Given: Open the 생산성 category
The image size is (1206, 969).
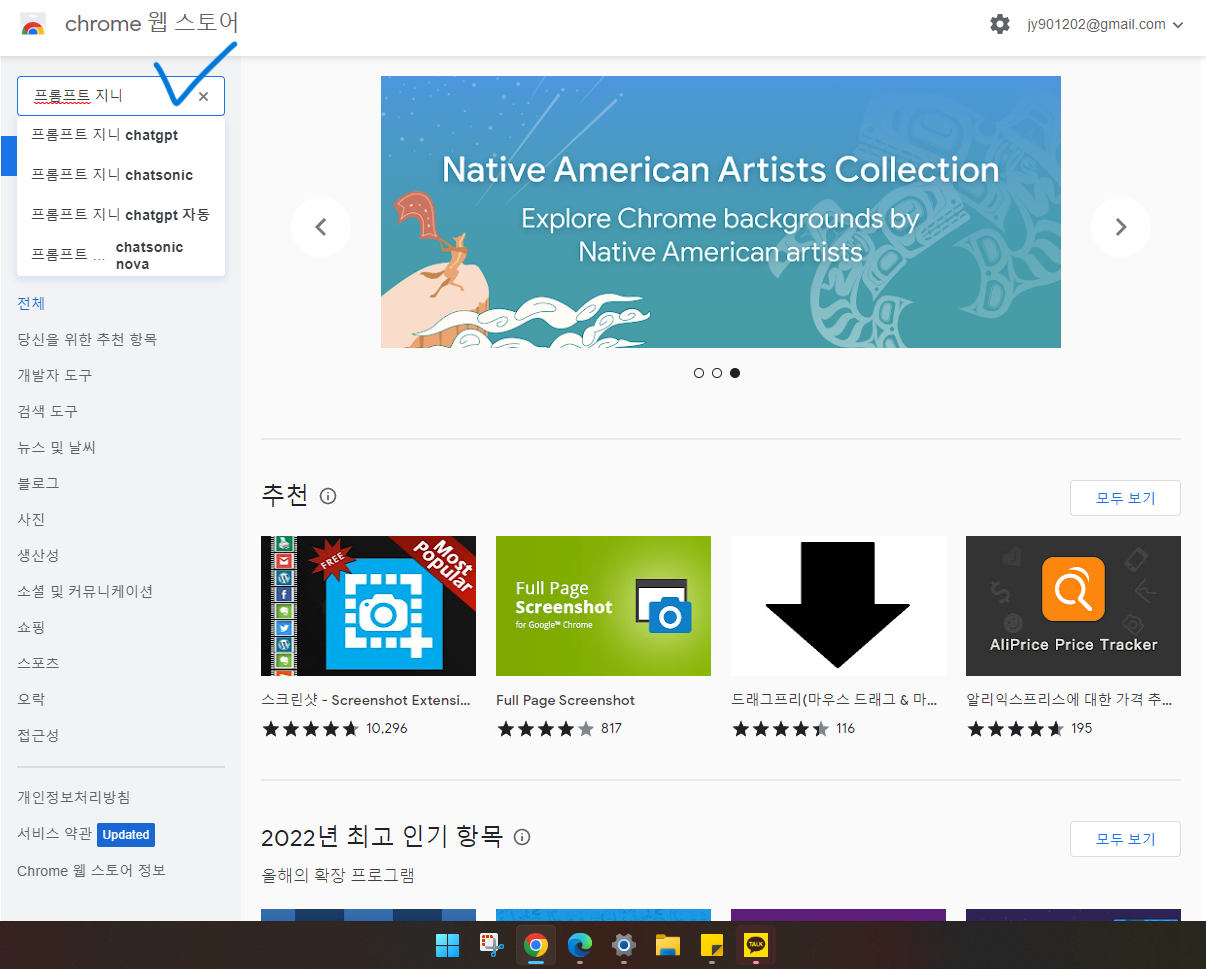Looking at the screenshot, I should (x=38, y=555).
